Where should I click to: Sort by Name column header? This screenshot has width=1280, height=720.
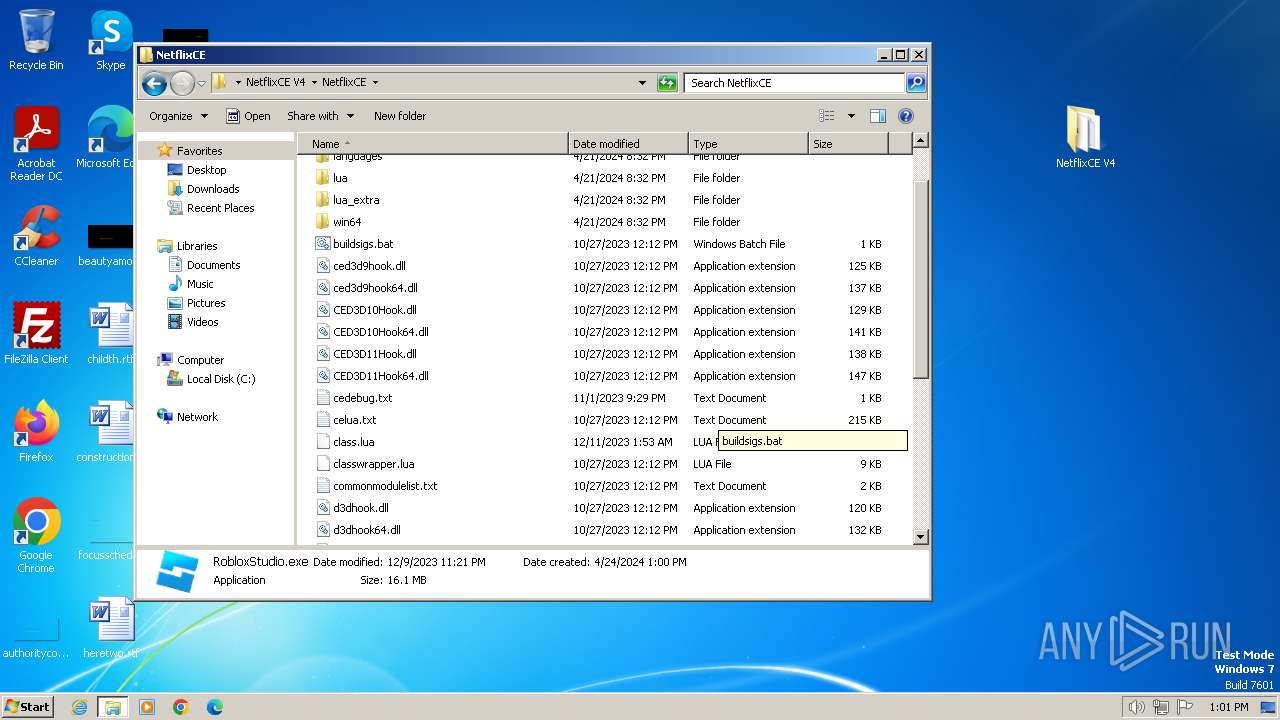coord(433,144)
